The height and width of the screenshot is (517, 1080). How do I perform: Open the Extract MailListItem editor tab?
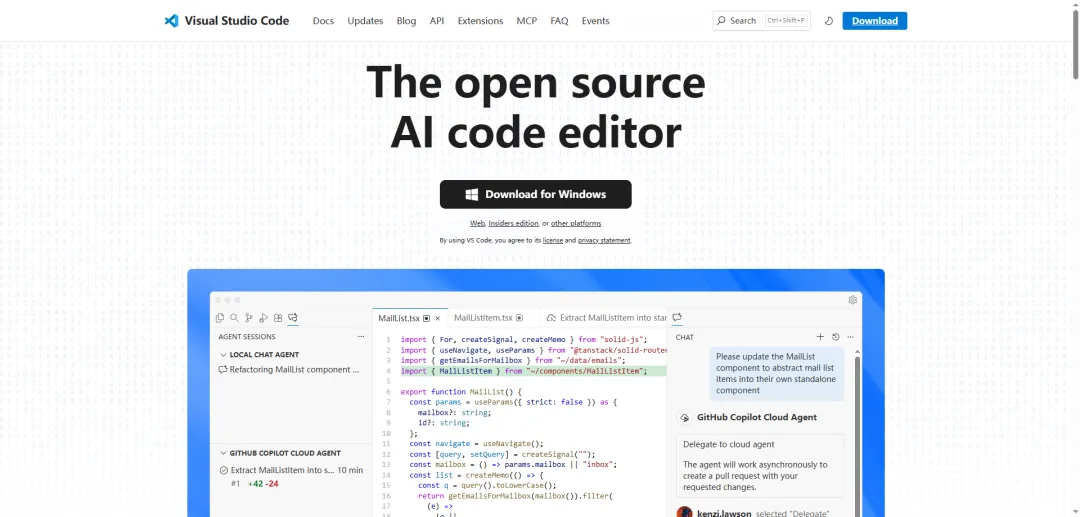tap(606, 318)
